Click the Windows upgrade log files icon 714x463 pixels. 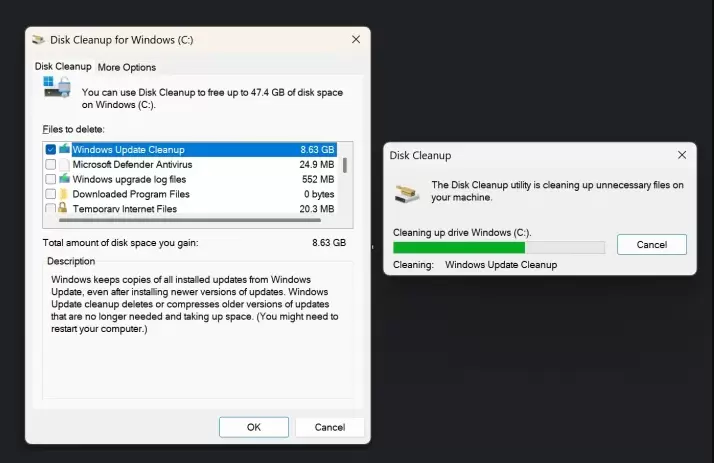tap(64, 179)
